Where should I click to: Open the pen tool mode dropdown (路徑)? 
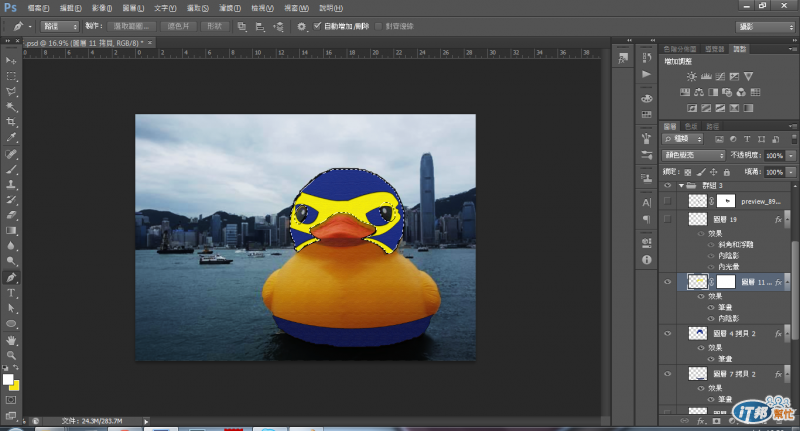tap(60, 27)
